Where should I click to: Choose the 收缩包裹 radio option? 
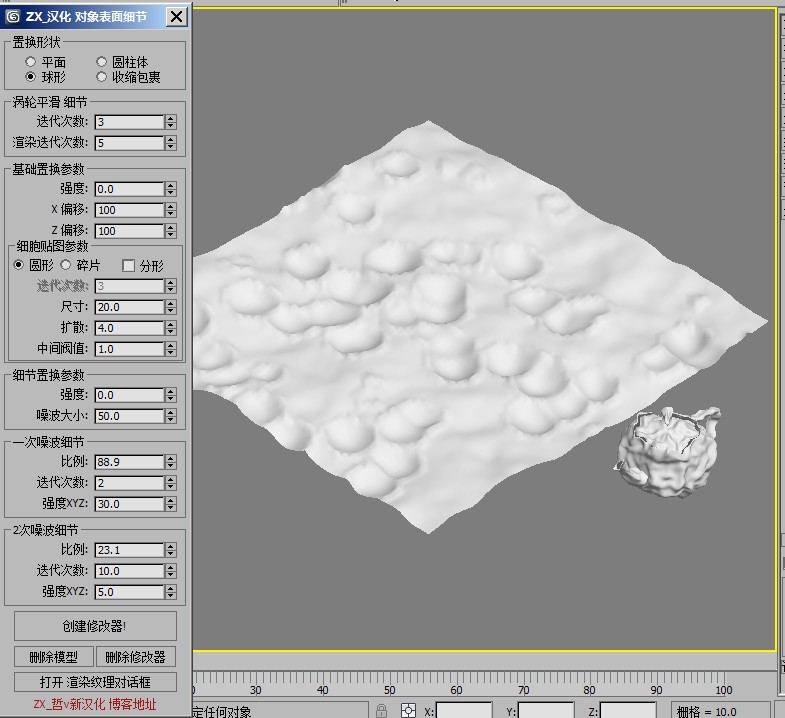click(102, 77)
